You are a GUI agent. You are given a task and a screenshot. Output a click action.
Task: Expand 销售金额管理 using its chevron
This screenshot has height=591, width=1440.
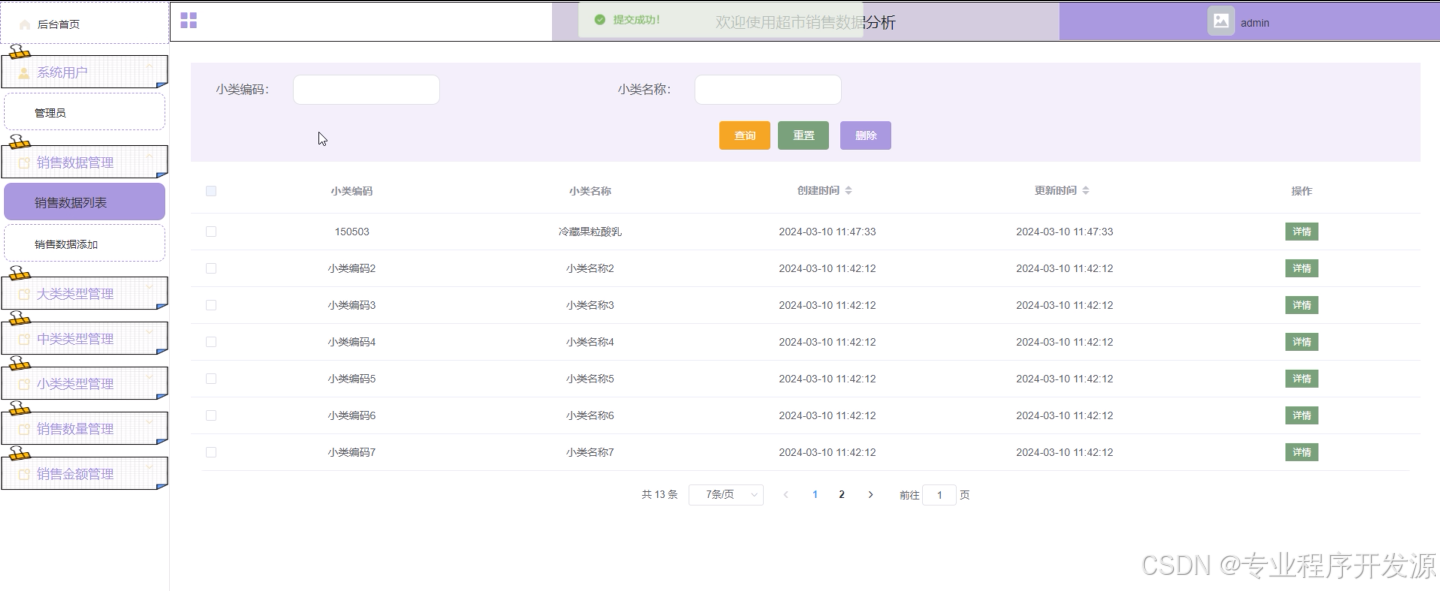[150, 468]
